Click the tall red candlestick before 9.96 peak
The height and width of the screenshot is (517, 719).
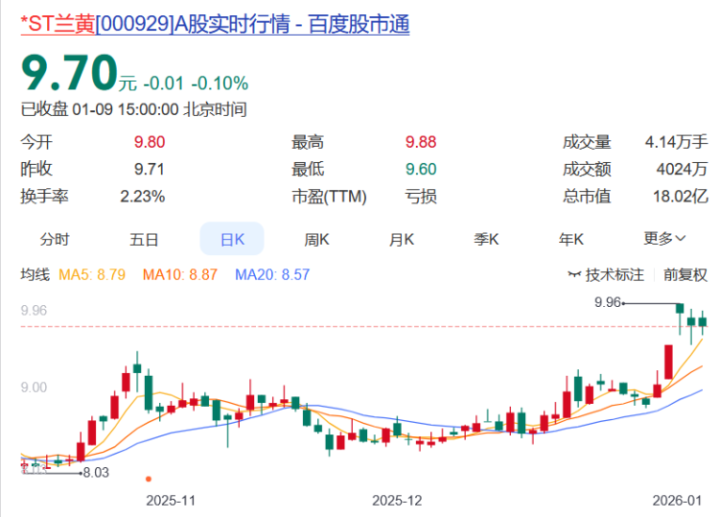pos(669,361)
